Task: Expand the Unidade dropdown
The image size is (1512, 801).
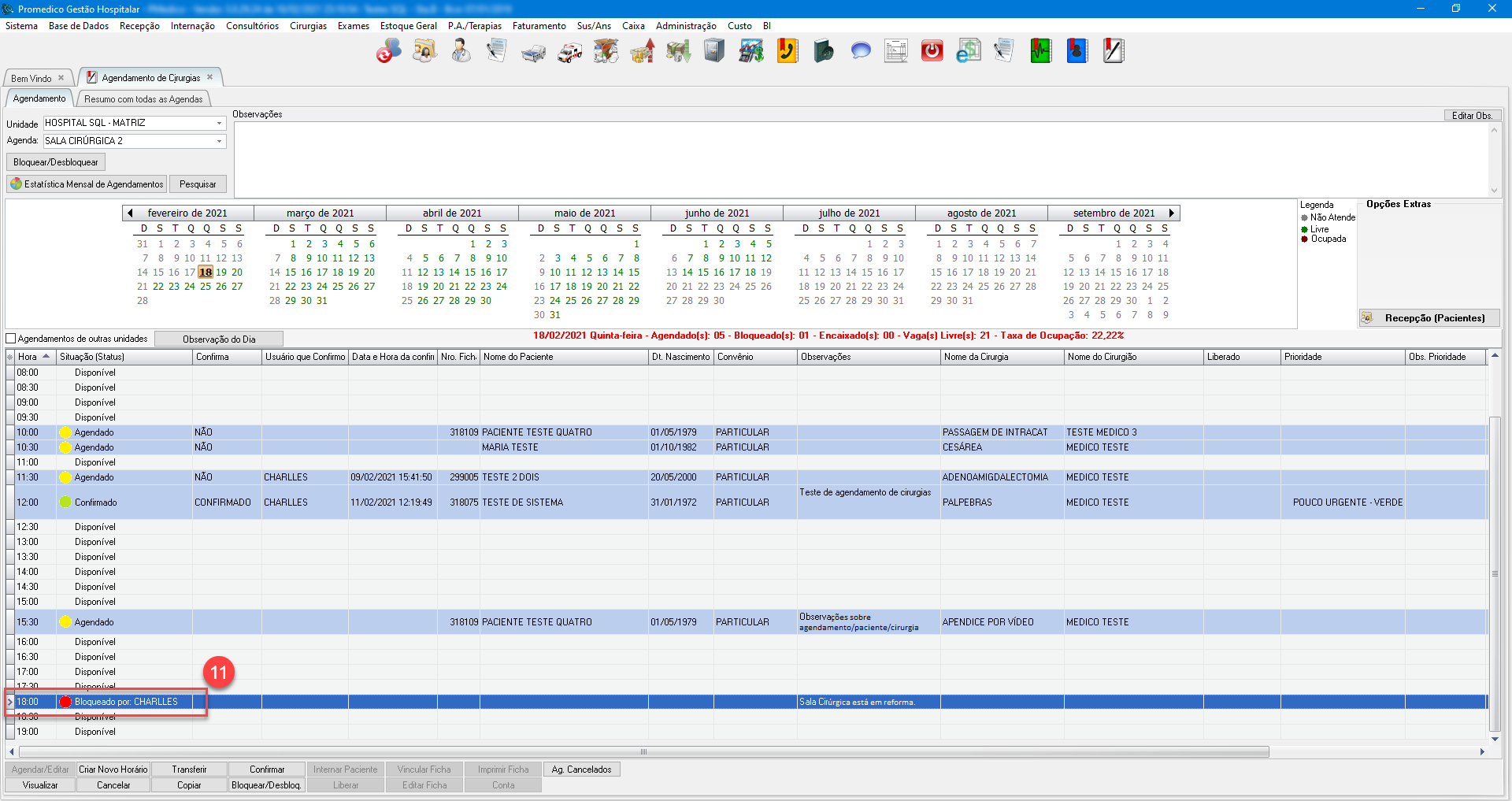Action: click(219, 124)
